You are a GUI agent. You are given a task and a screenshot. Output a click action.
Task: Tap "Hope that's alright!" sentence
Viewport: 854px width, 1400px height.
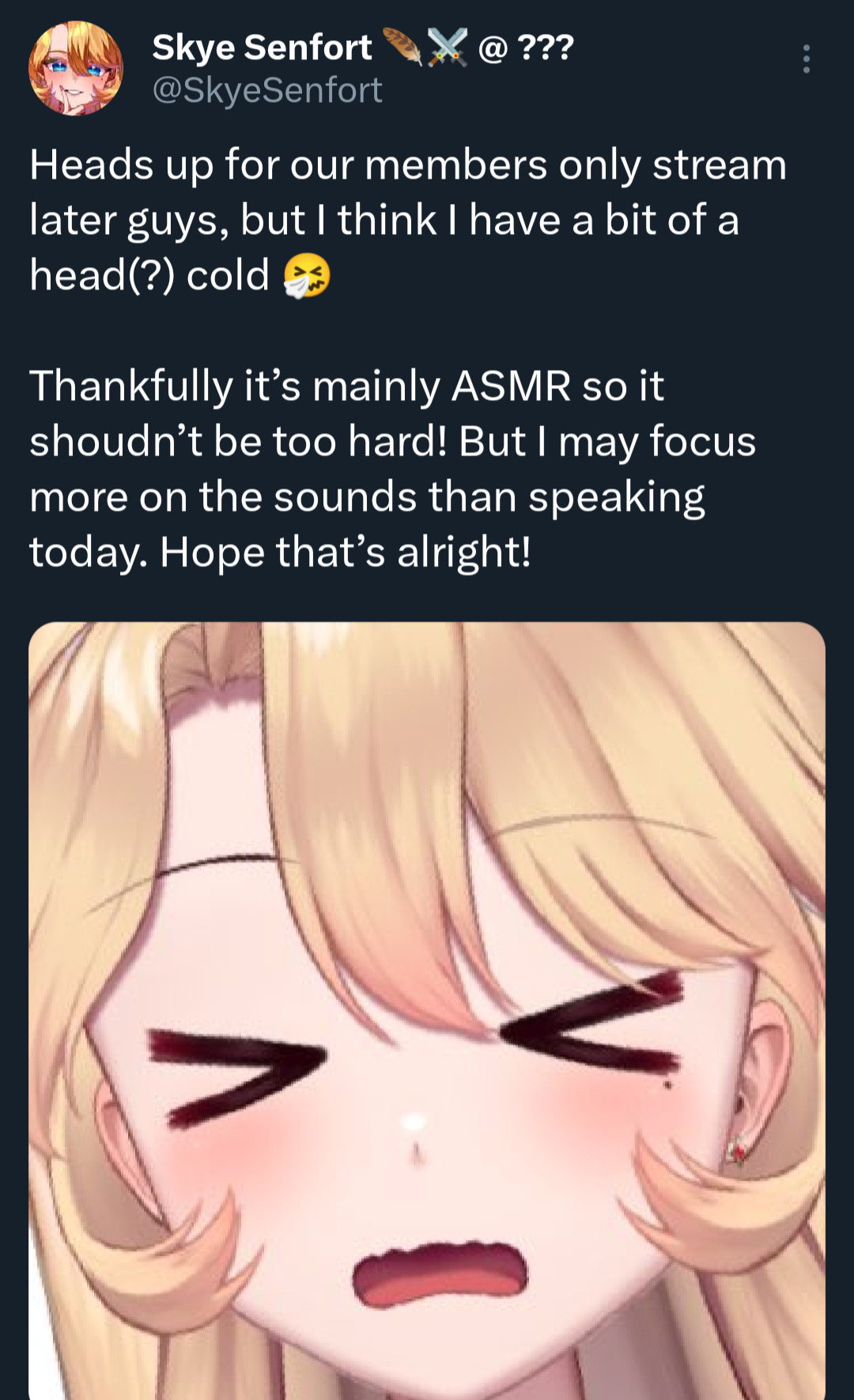click(x=346, y=552)
